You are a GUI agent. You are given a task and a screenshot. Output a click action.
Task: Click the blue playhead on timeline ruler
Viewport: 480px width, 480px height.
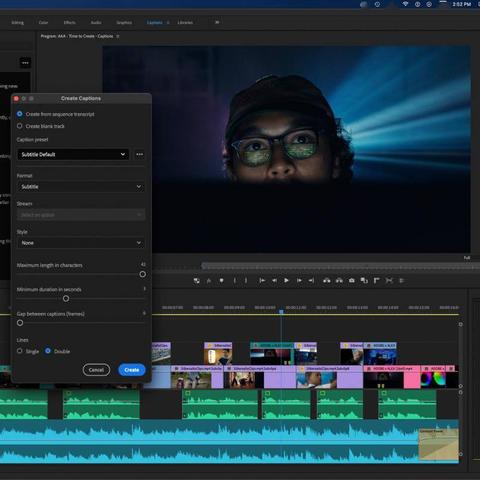(281, 312)
